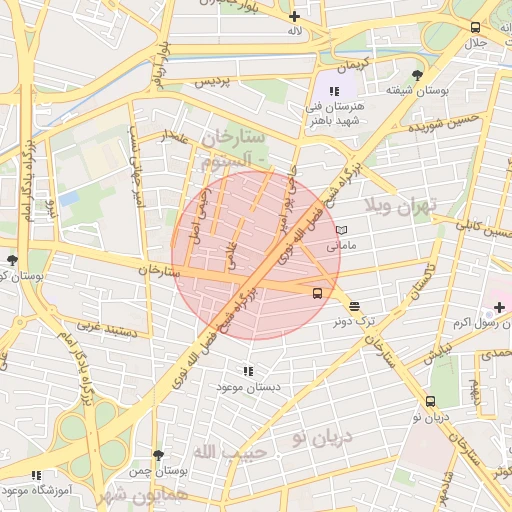Open the school icon above آموزشگاه موعود
This screenshot has height=512, width=512.
coord(36,475)
